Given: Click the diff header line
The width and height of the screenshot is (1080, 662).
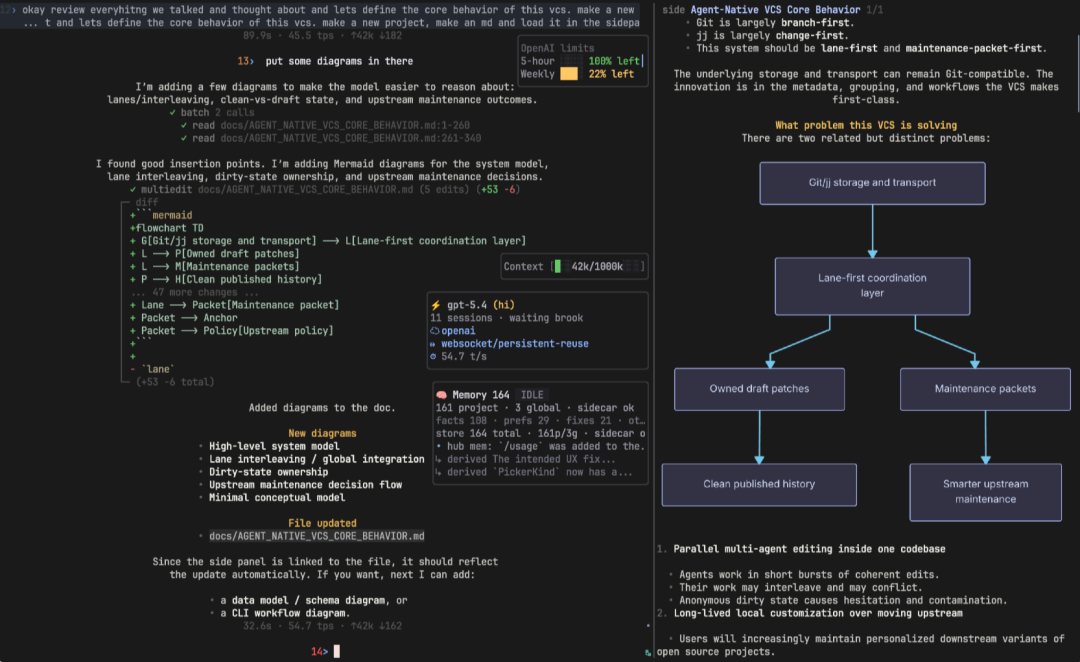Looking at the screenshot, I should pyautogui.click(x=147, y=203).
